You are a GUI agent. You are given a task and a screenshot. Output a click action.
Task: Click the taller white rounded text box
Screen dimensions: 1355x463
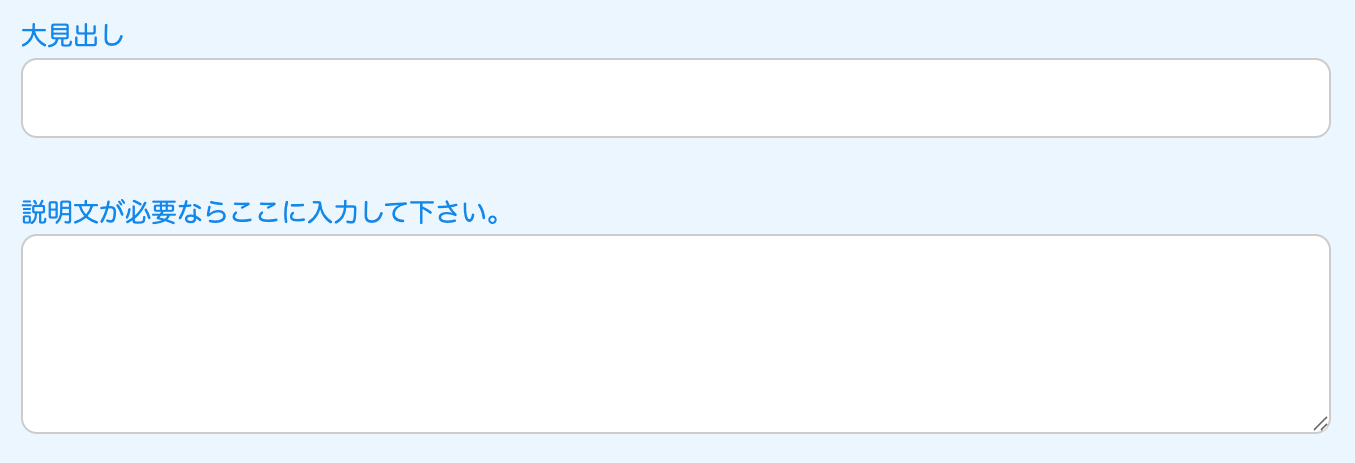[675, 334]
